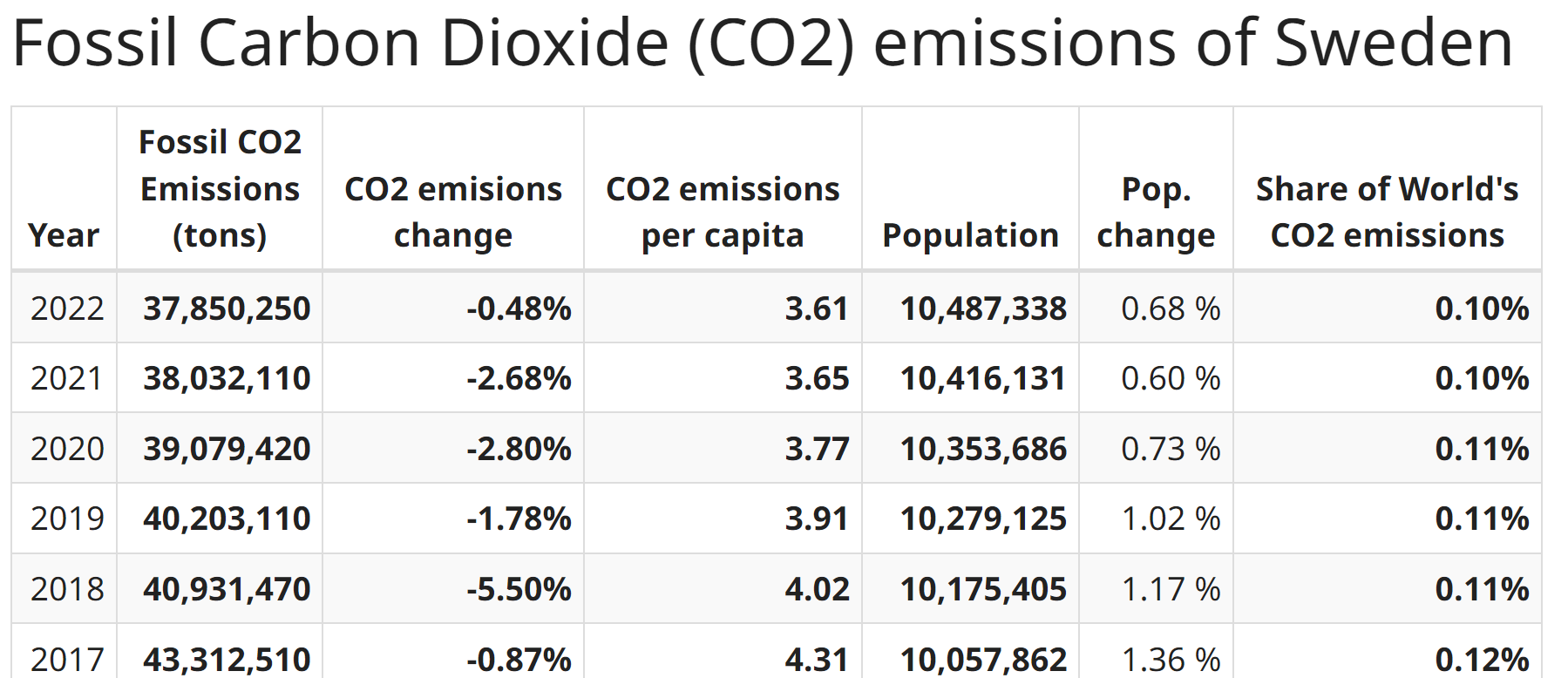Select the 2022 year cell

coord(67,308)
